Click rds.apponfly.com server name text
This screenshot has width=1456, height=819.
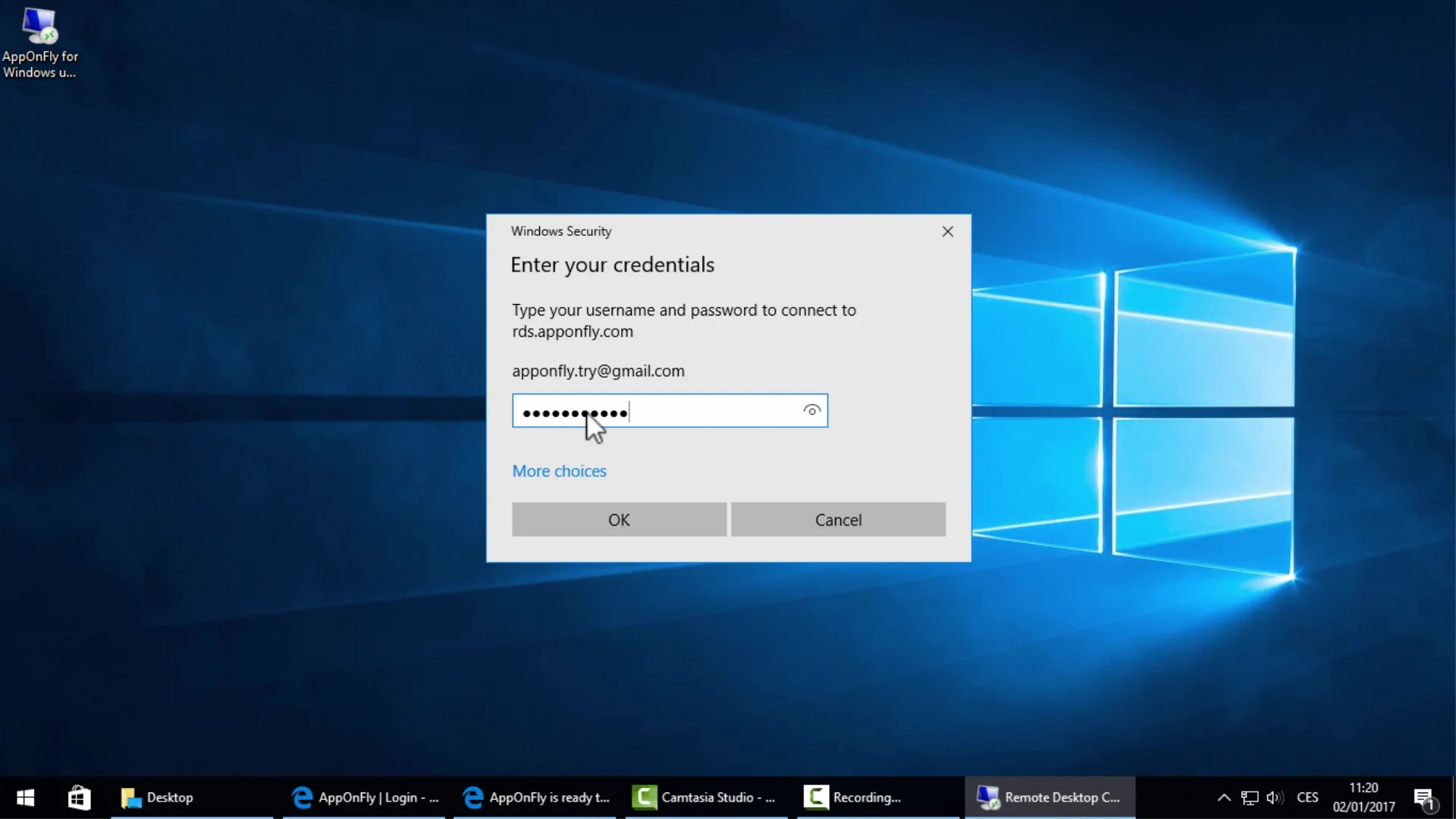coord(573,331)
